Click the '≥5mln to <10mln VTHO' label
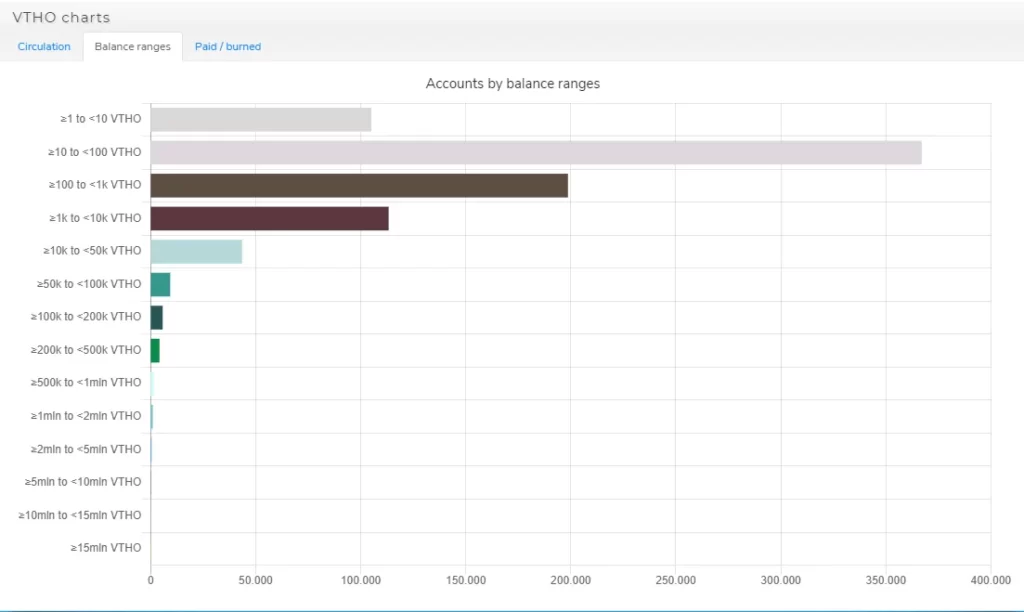Viewport: 1024px width, 612px height. click(x=83, y=482)
